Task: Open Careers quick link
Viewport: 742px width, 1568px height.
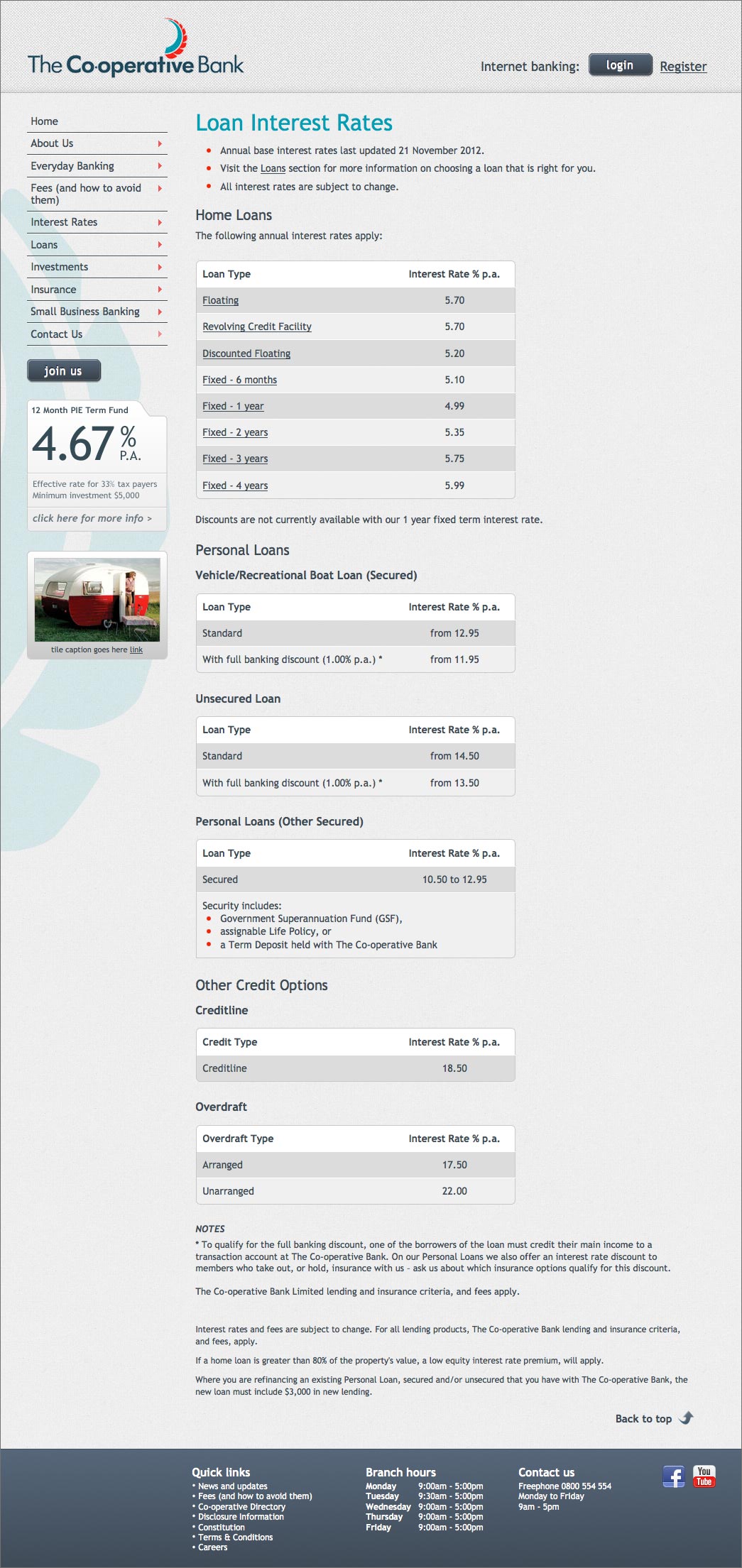Action: coord(213,1547)
